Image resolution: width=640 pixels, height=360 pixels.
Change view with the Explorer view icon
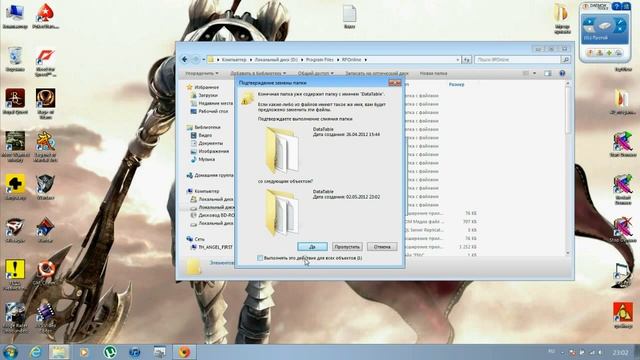[526, 73]
